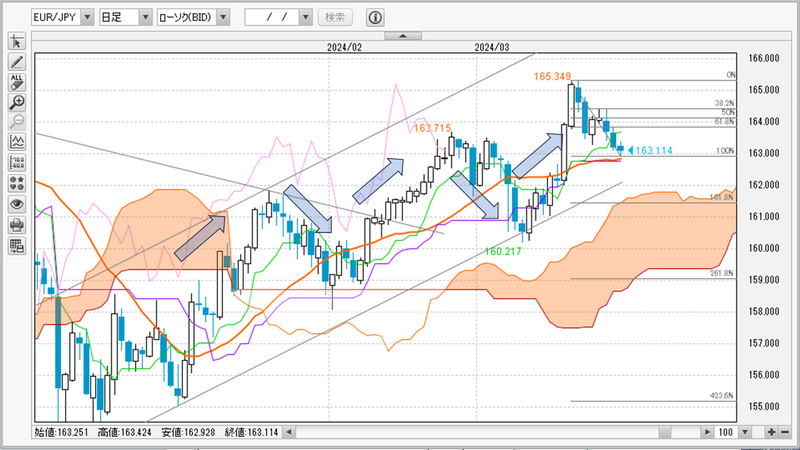Screen dimensions: 800x450
Task: Collapse the top panel with up-arrow handle
Action: (403, 36)
